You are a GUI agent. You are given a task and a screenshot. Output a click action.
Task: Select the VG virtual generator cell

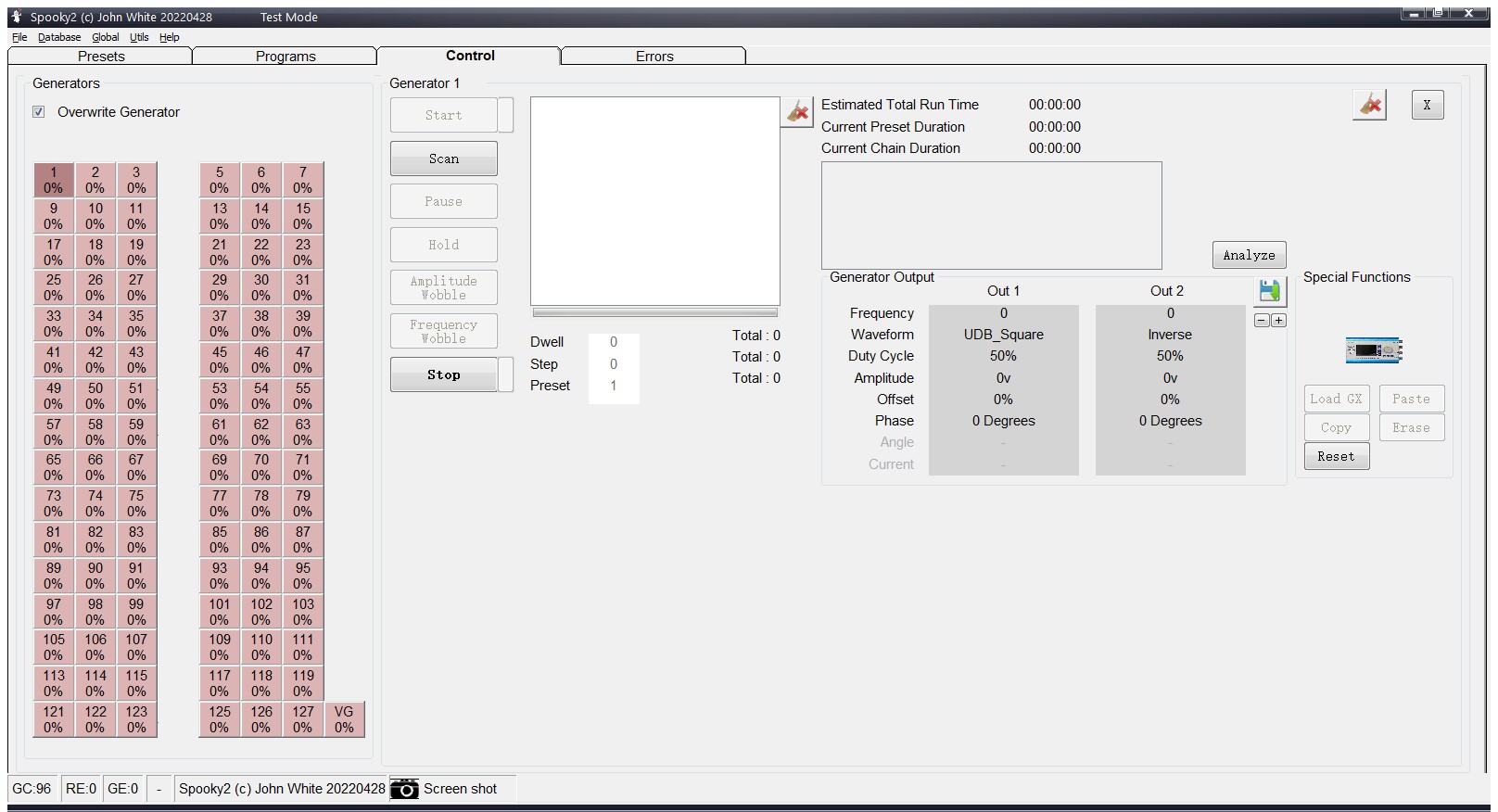tap(344, 719)
